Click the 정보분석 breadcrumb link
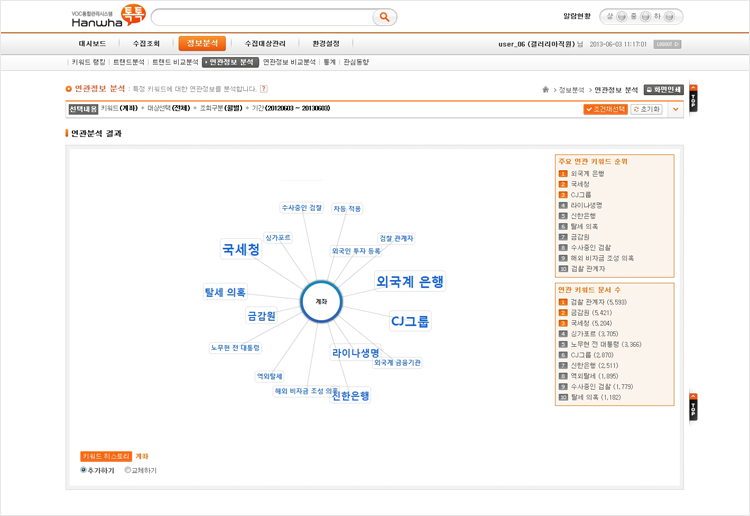Viewport: 750px width, 516px height. [x=572, y=89]
